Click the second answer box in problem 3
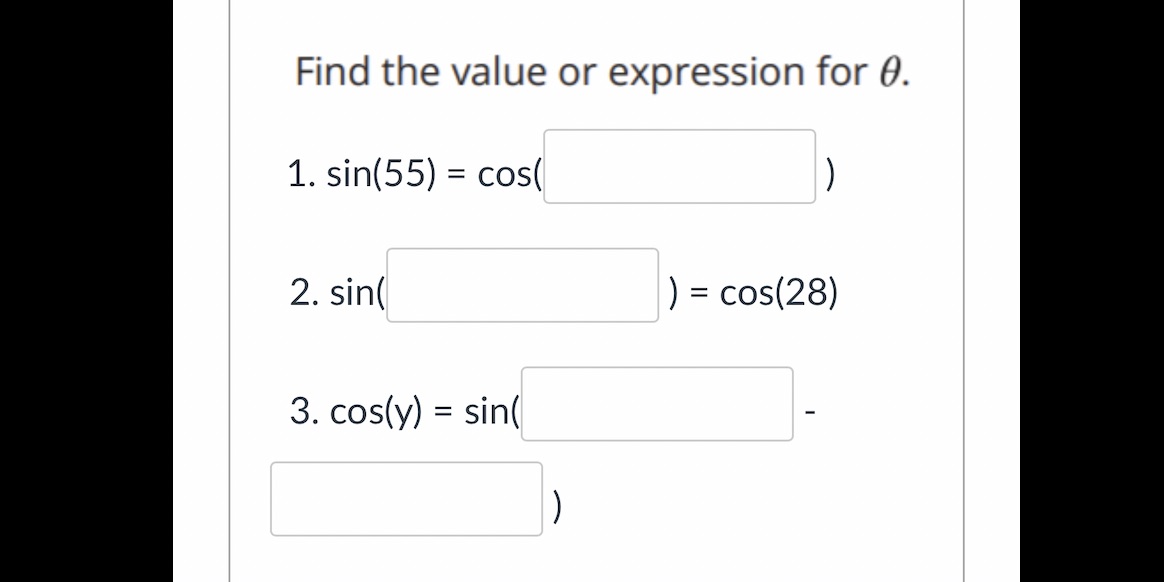Viewport: 1164px width, 582px height. click(x=405, y=498)
